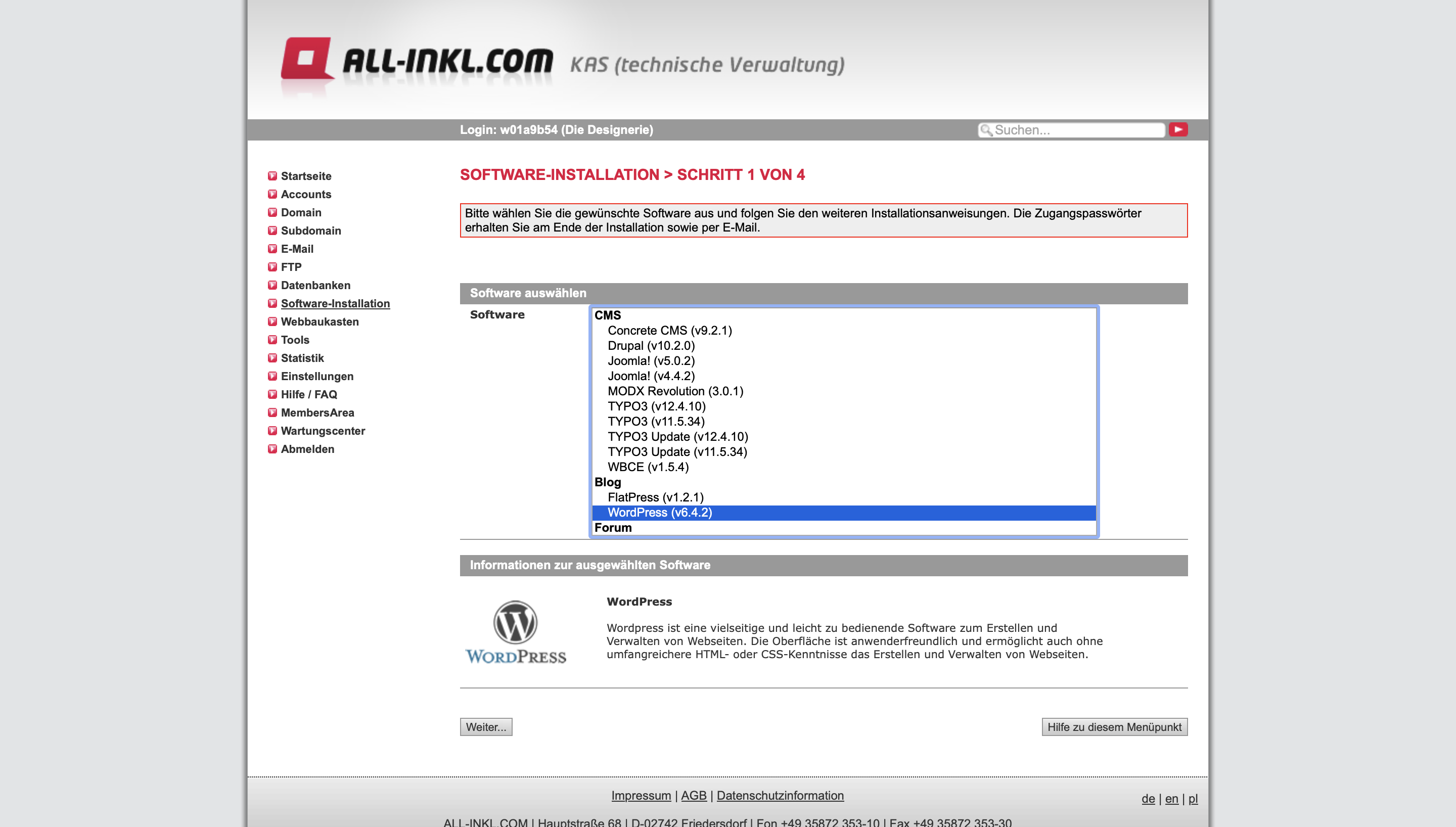Viewport: 1456px width, 827px height.
Task: Open the E-Mail menu entry
Action: pos(297,249)
